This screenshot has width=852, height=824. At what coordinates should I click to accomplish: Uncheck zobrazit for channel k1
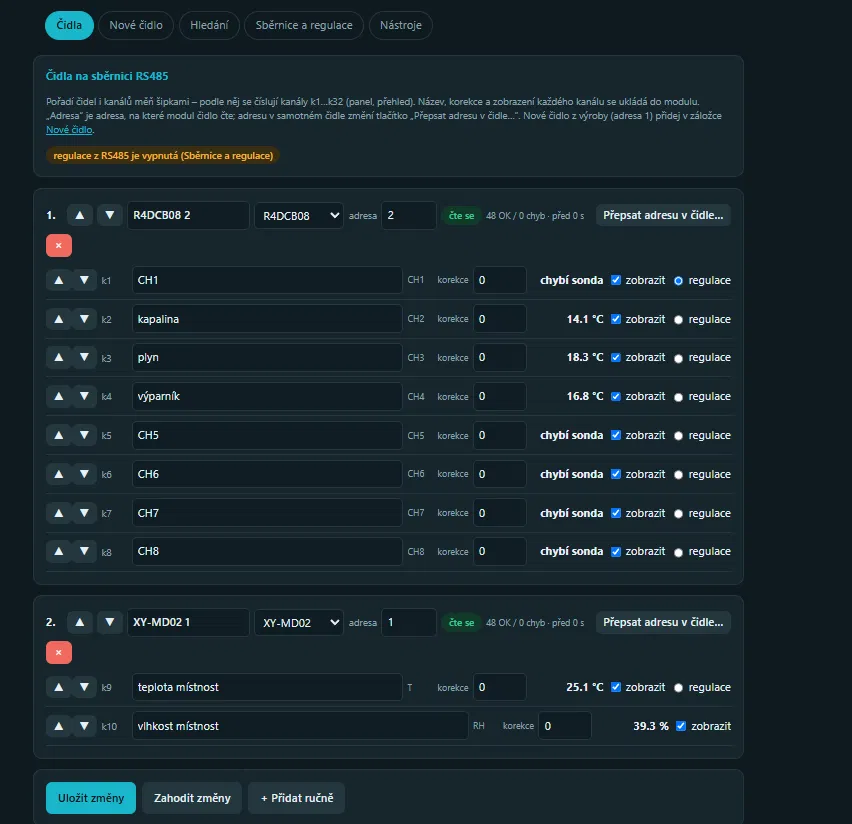click(x=616, y=280)
